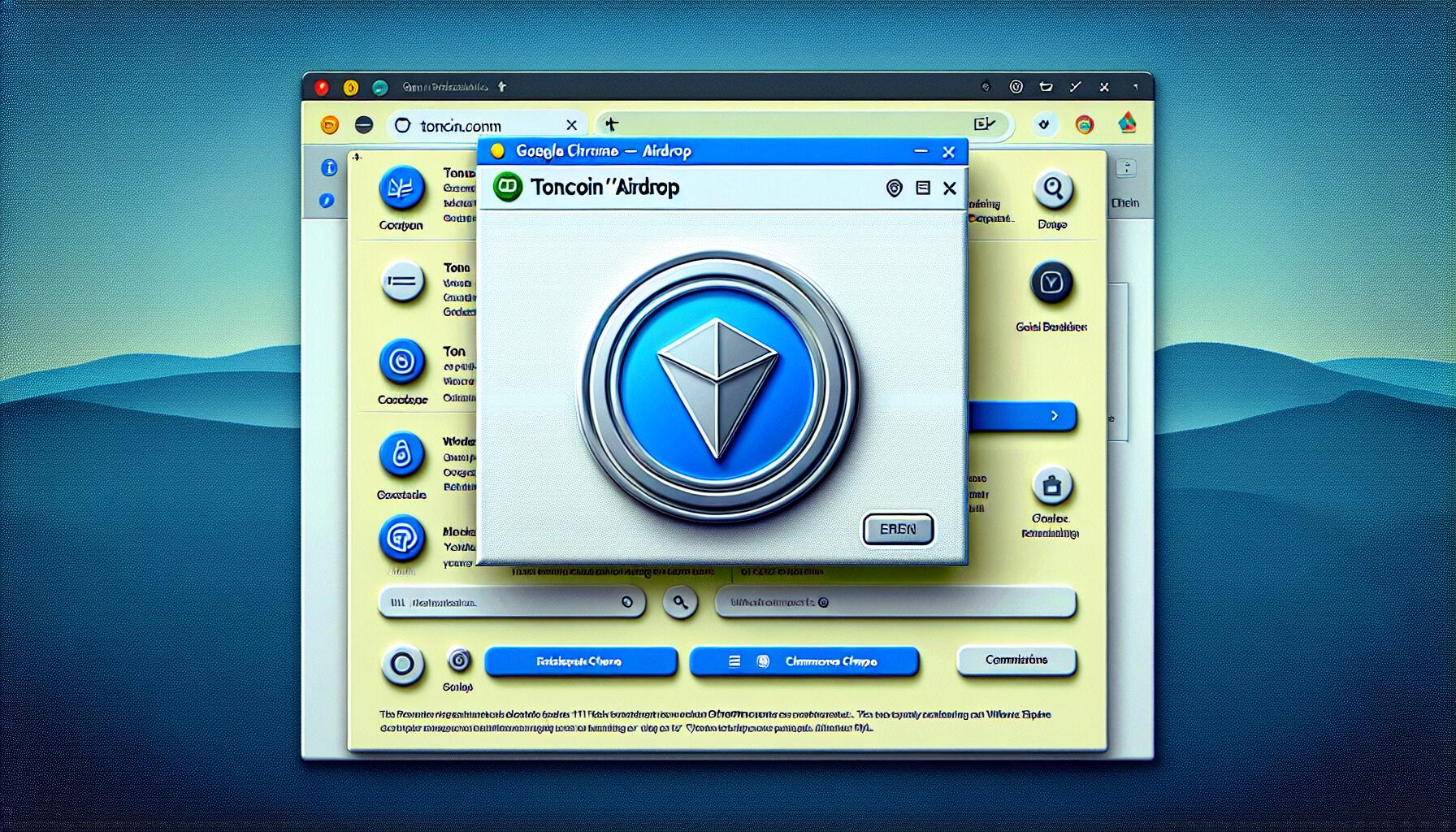Click the blue lock icon in the left column

(401, 455)
